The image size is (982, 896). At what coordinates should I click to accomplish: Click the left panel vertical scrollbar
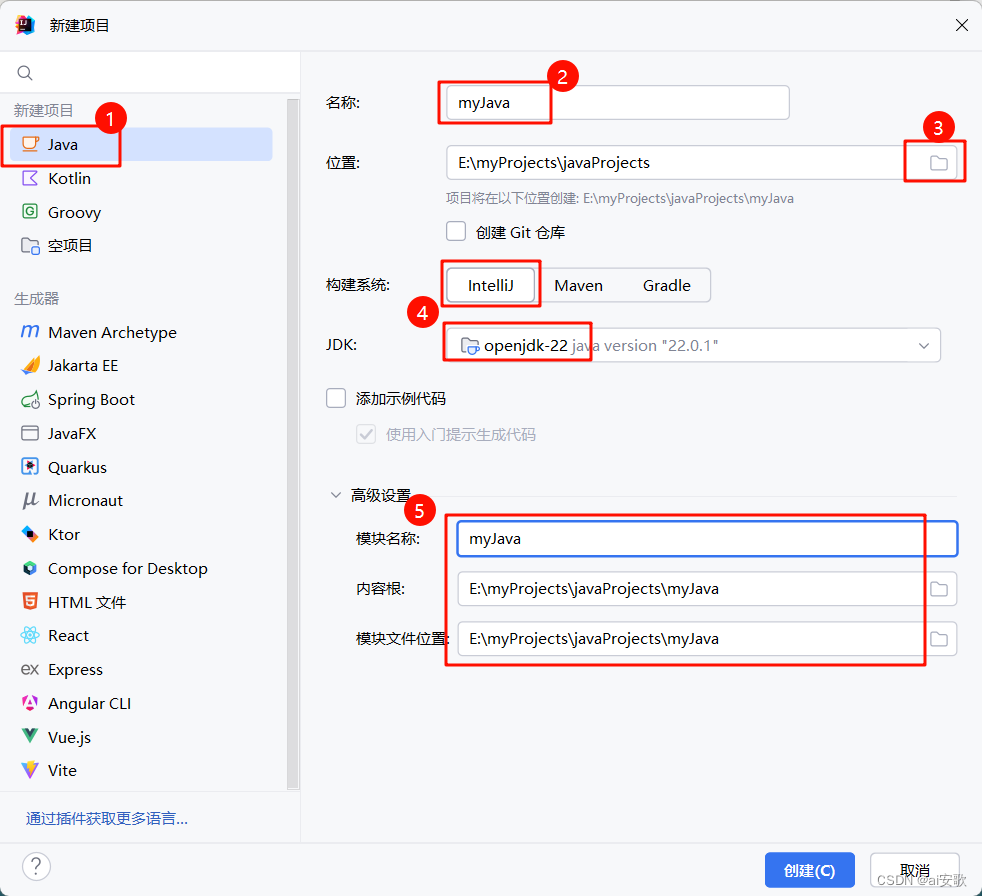(293, 444)
